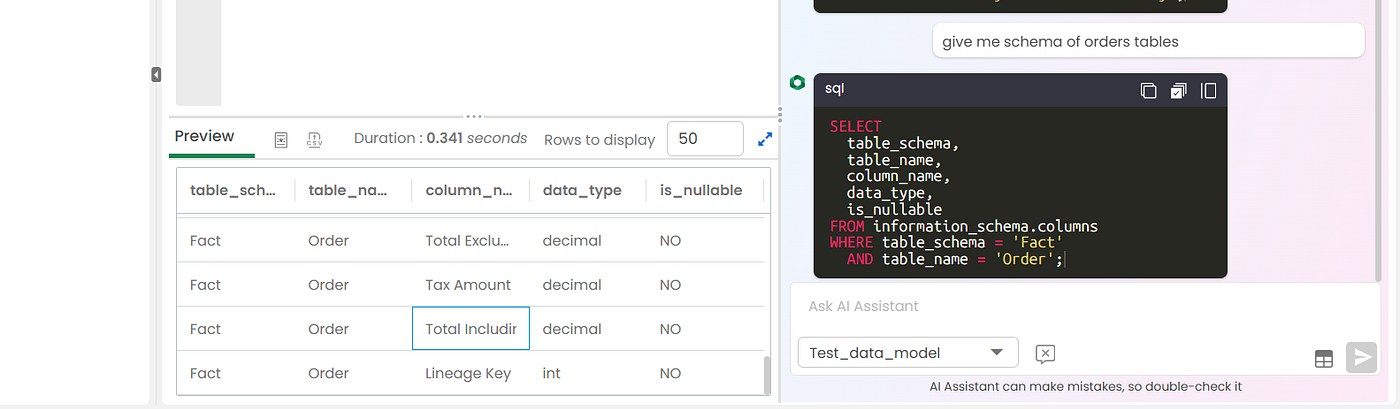The width and height of the screenshot is (1400, 409).
Task: Export results as CSV icon
Action: coord(314,140)
